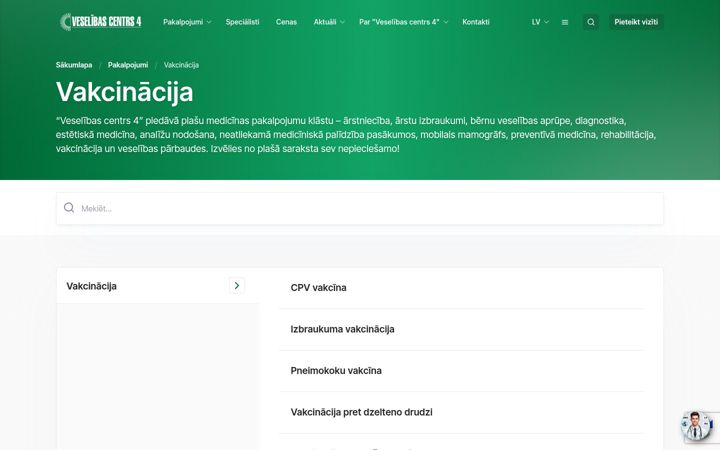Select Vakcinācija in the sidebar
720x450 pixels.
pos(158,286)
